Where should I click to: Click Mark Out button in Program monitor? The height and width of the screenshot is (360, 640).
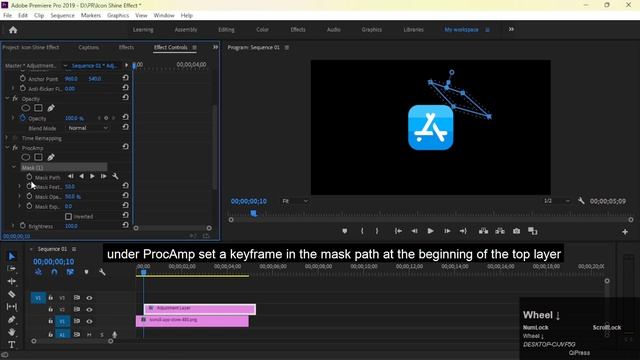coord(377,231)
